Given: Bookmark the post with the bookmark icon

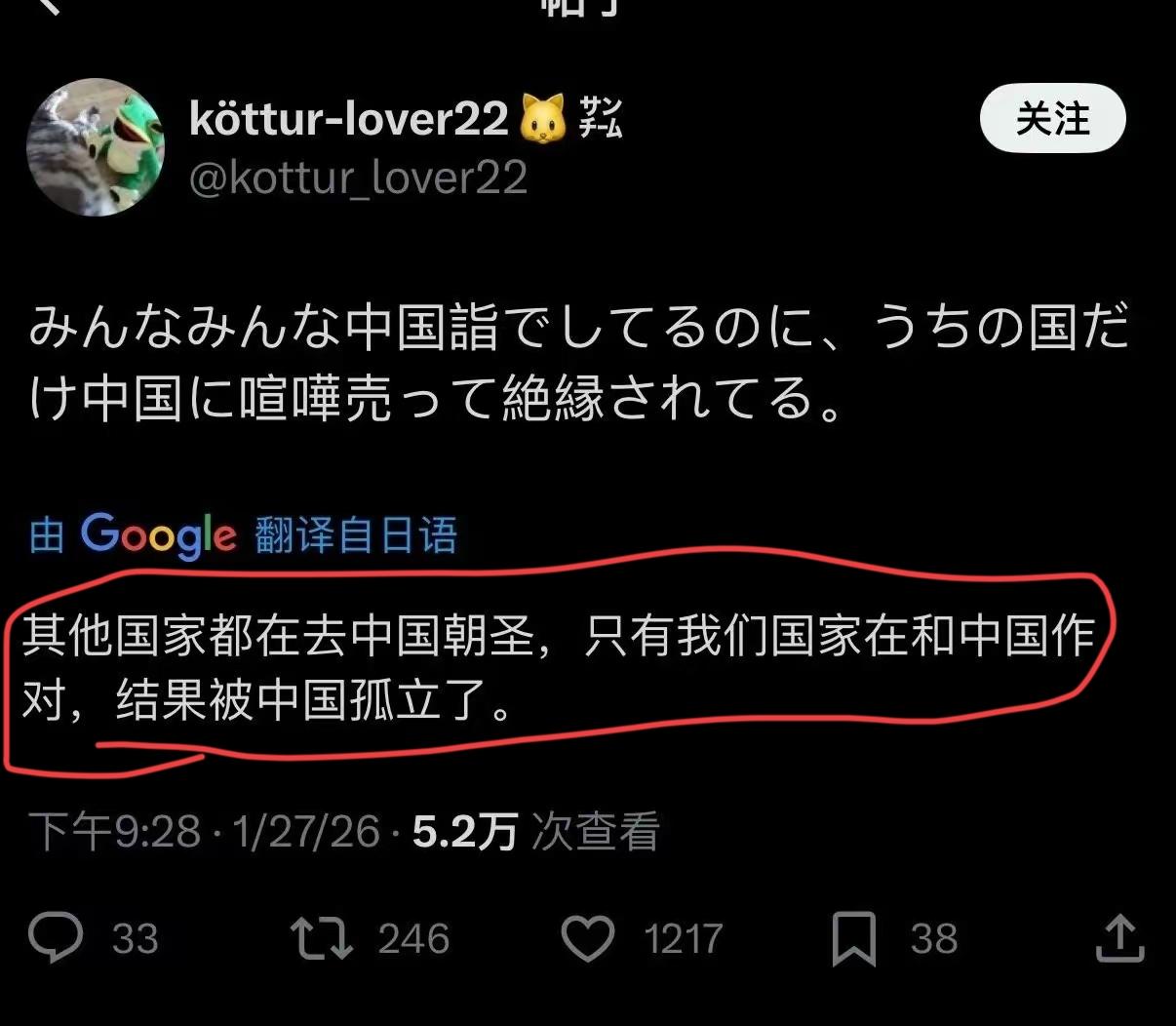Looking at the screenshot, I should click(x=853, y=938).
